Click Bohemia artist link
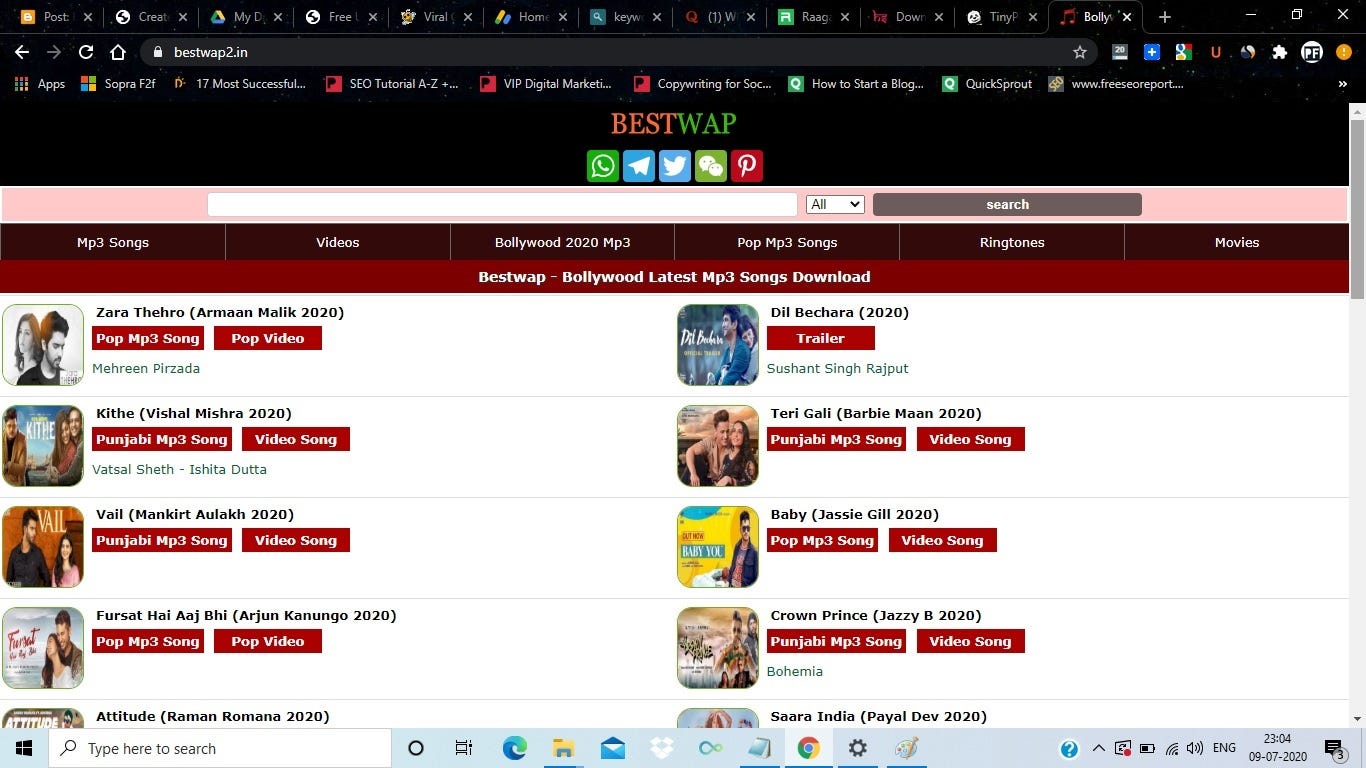The width and height of the screenshot is (1366, 768). pos(795,671)
